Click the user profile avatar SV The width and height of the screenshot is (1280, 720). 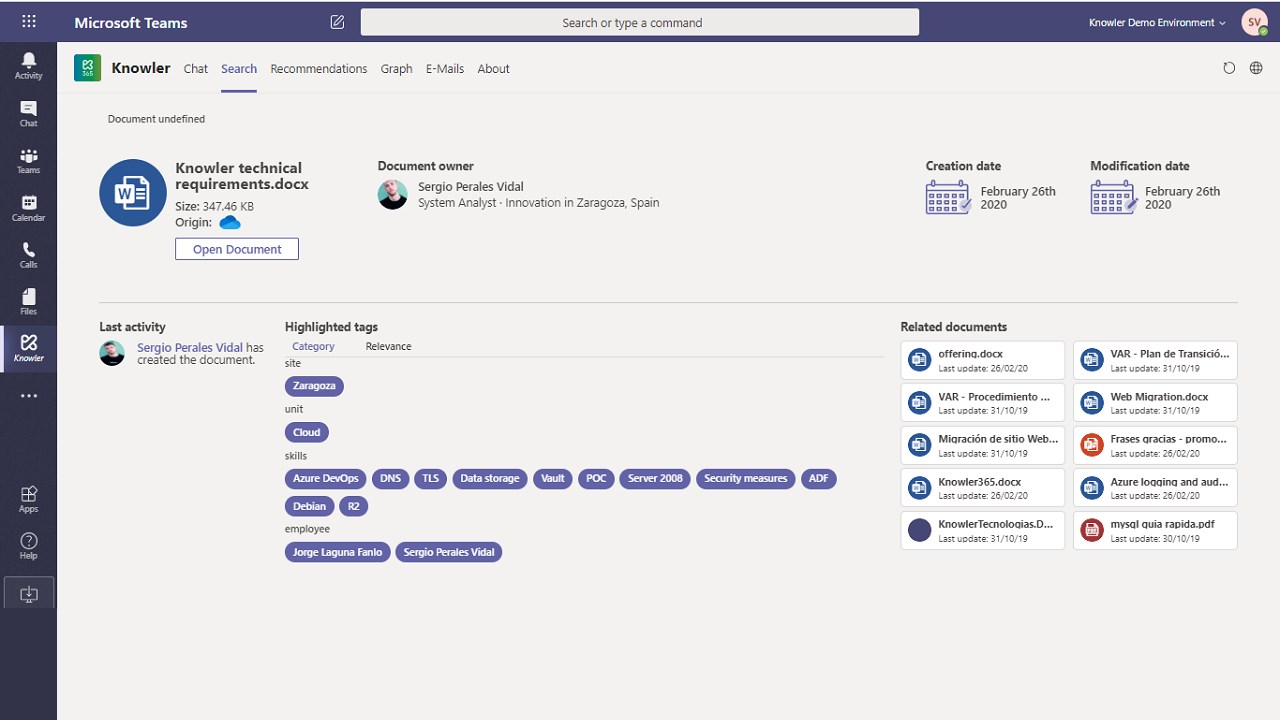coord(1254,22)
